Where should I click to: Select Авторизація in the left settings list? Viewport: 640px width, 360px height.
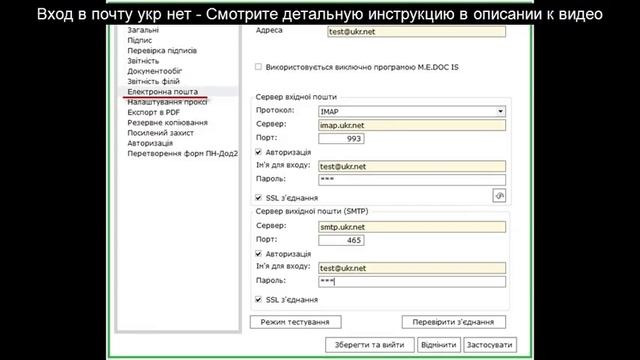click(x=150, y=143)
